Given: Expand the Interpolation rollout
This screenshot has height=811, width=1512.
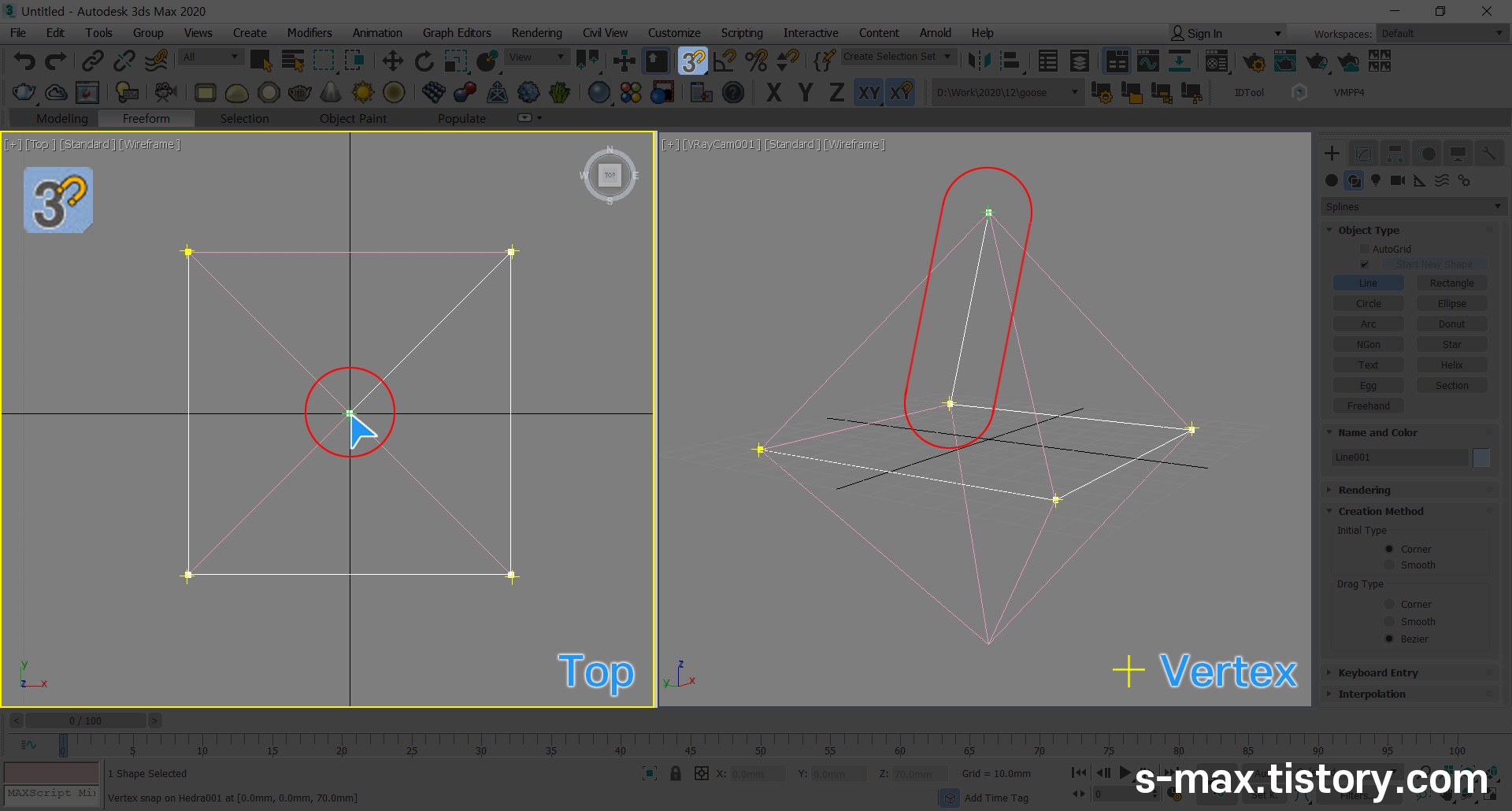Looking at the screenshot, I should click(1372, 694).
